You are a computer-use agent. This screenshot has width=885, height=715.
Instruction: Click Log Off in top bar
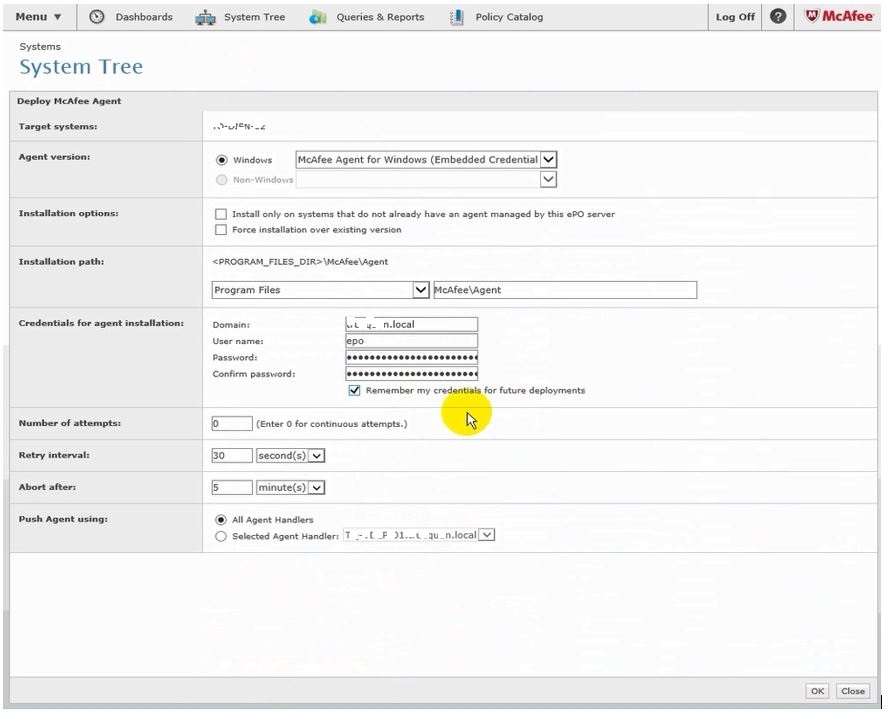(x=735, y=17)
